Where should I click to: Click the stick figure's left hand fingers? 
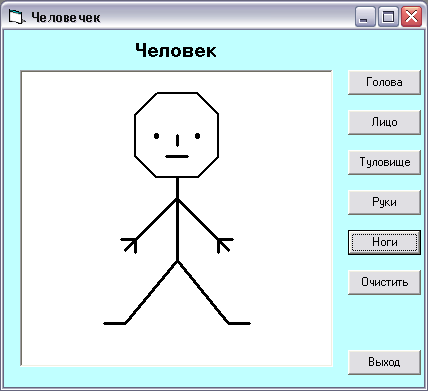pos(129,245)
